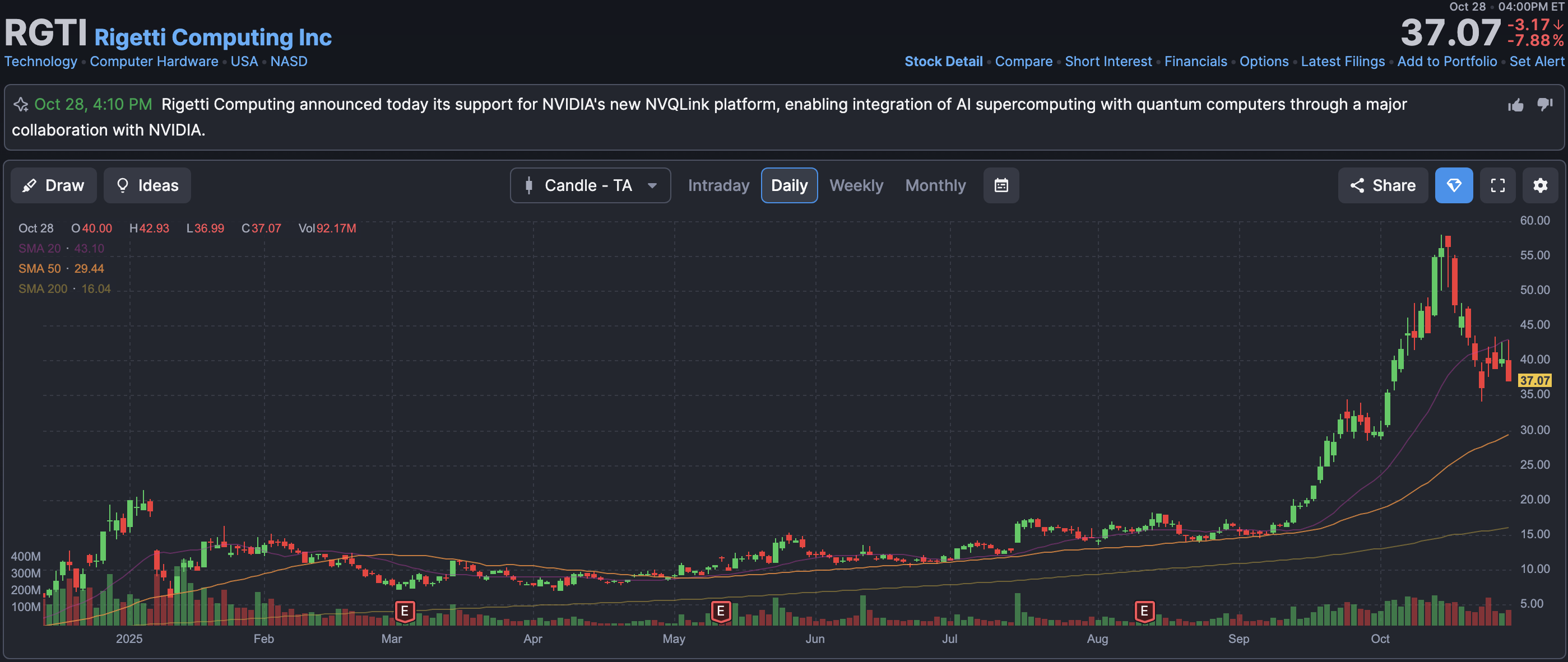Toggle the SMA 20 indicator label

pyautogui.click(x=40, y=248)
